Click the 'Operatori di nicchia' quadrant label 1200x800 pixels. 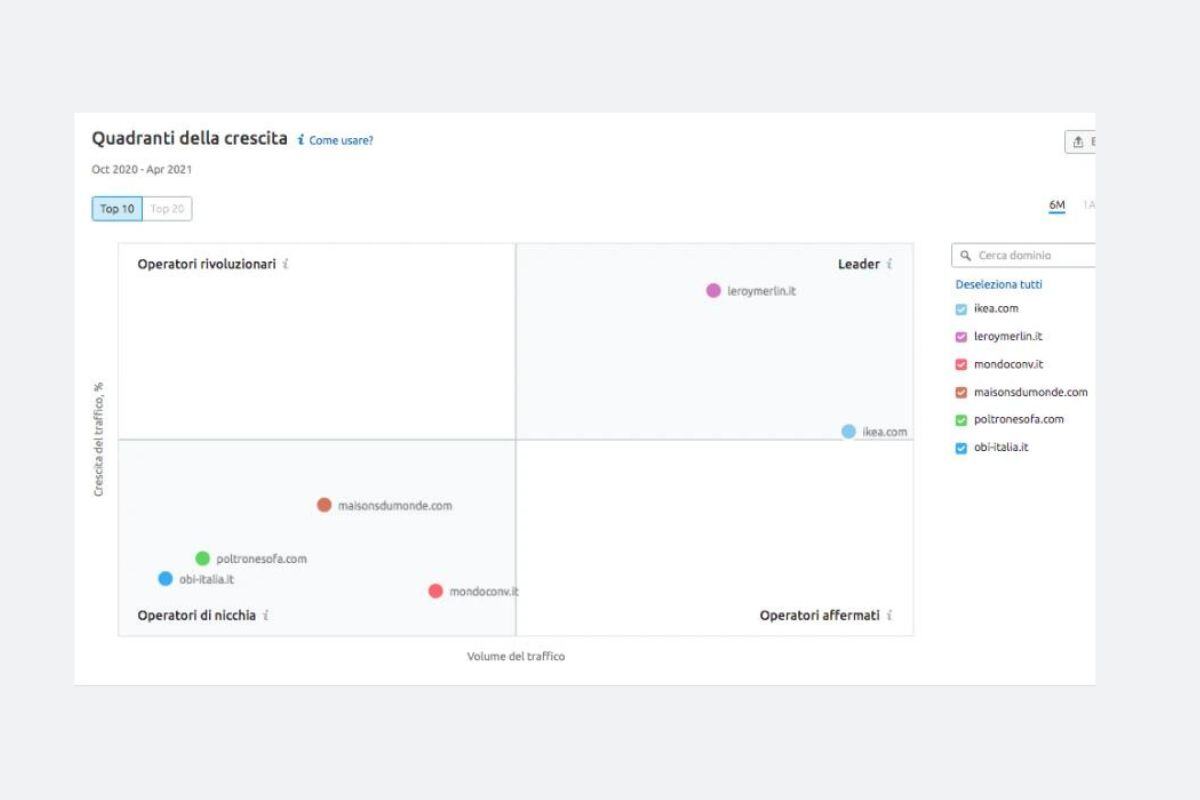[x=197, y=615]
